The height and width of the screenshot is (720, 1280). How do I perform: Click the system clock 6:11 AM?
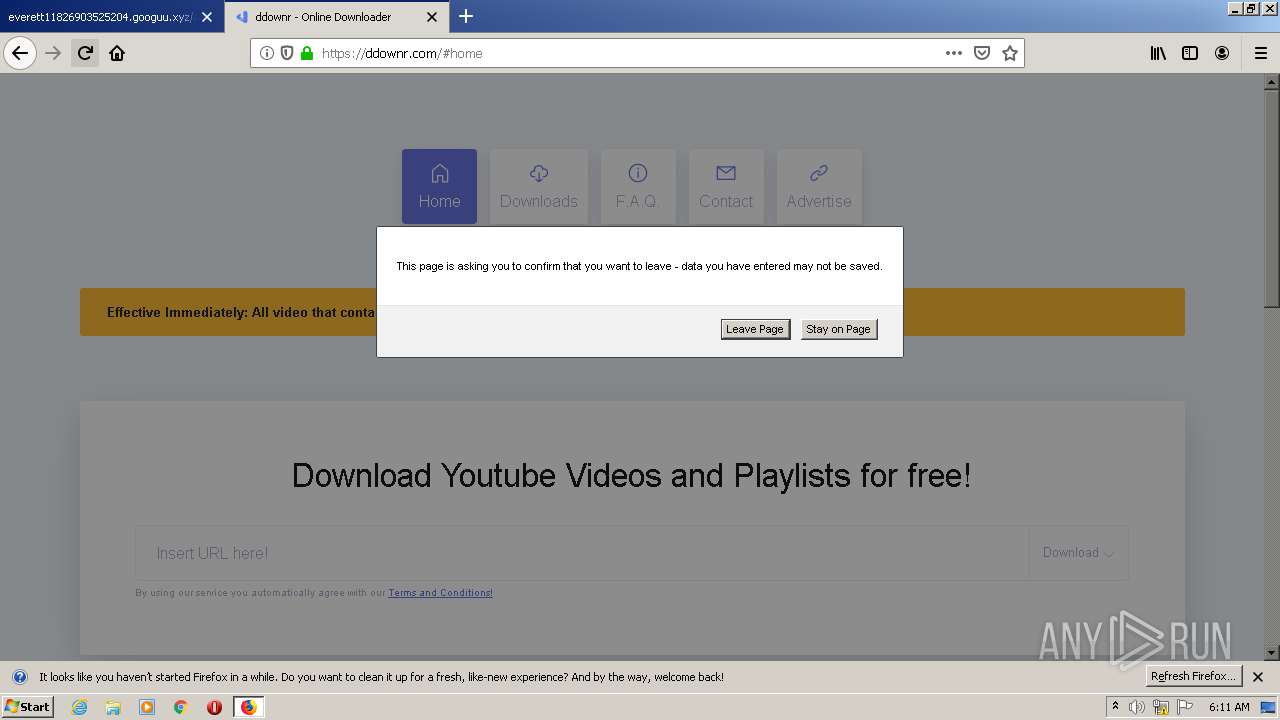(x=1229, y=707)
